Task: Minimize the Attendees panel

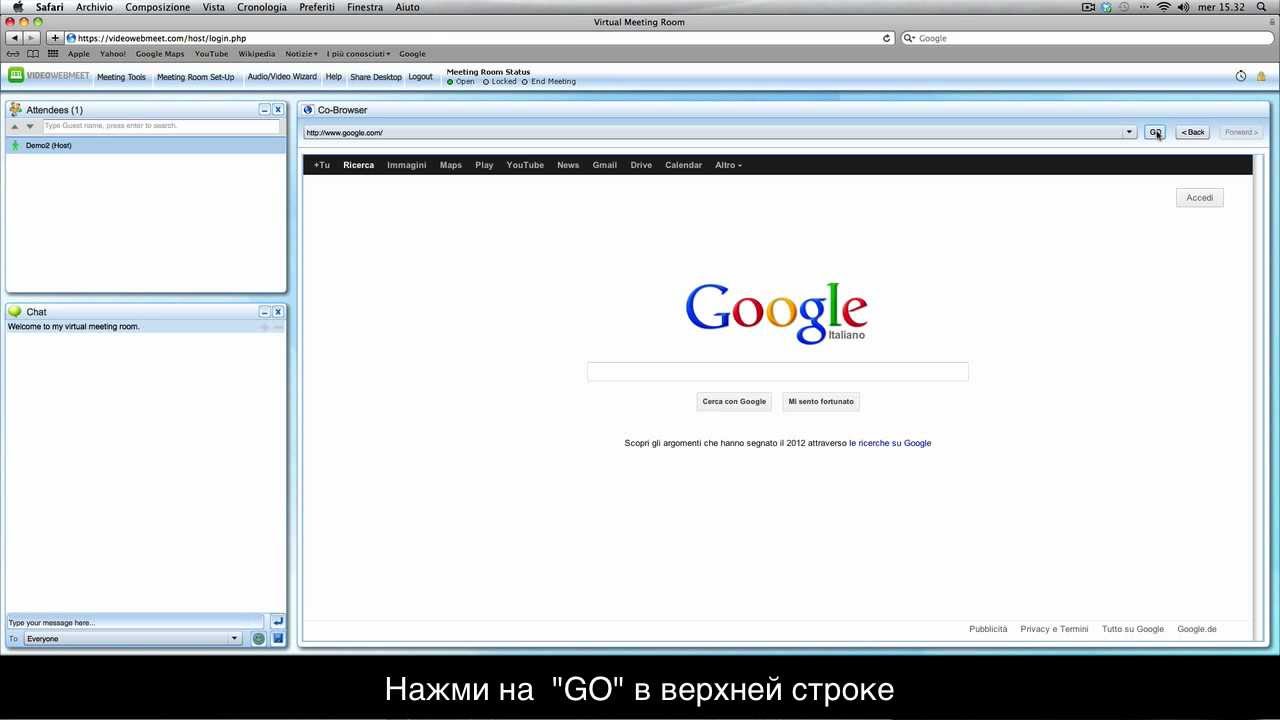Action: pyautogui.click(x=264, y=110)
